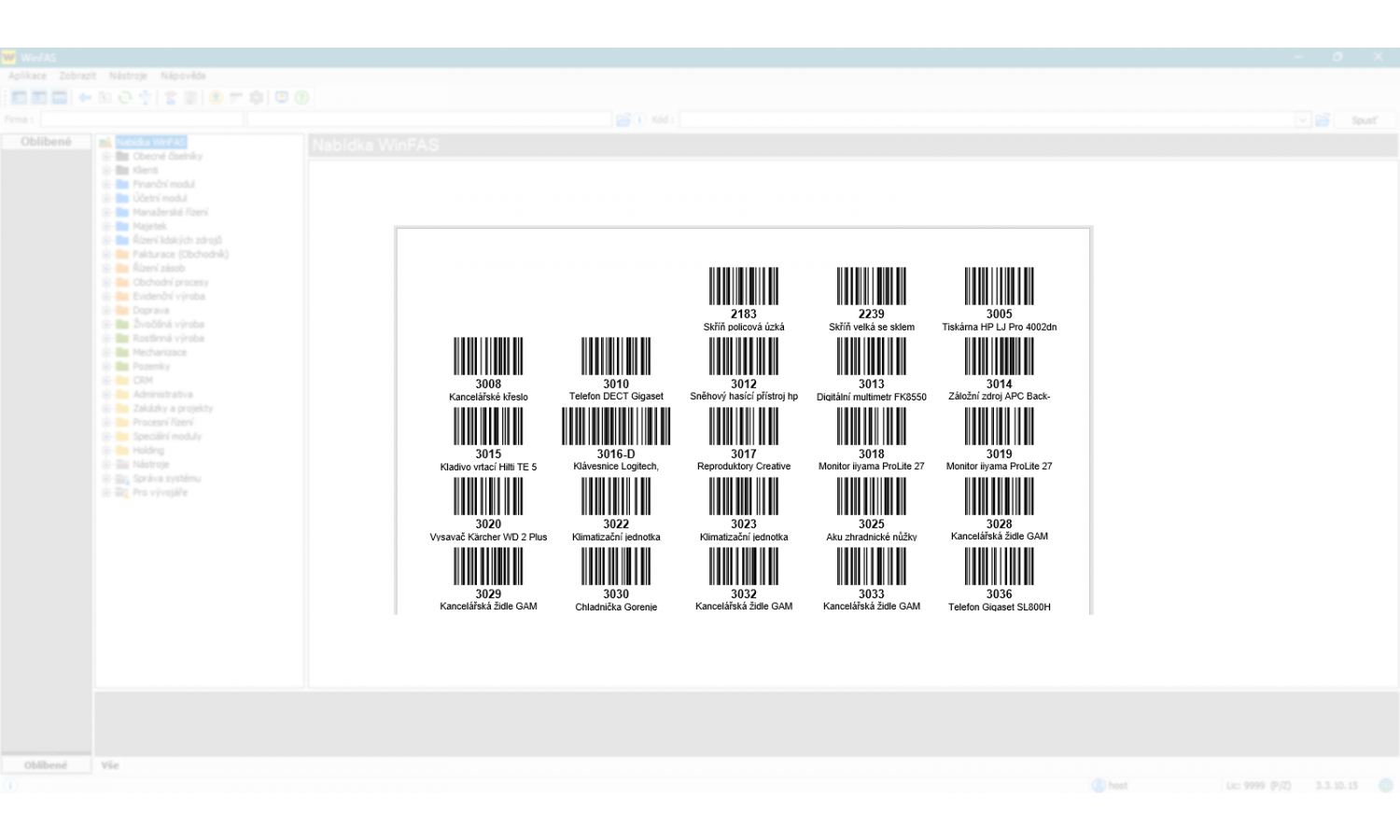Expand the Obecné číselníky tree node

coord(106,156)
